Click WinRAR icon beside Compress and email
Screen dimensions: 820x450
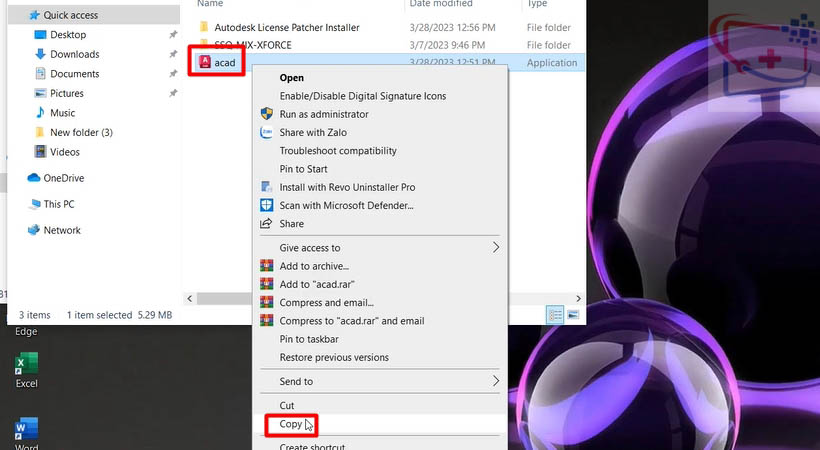point(267,302)
